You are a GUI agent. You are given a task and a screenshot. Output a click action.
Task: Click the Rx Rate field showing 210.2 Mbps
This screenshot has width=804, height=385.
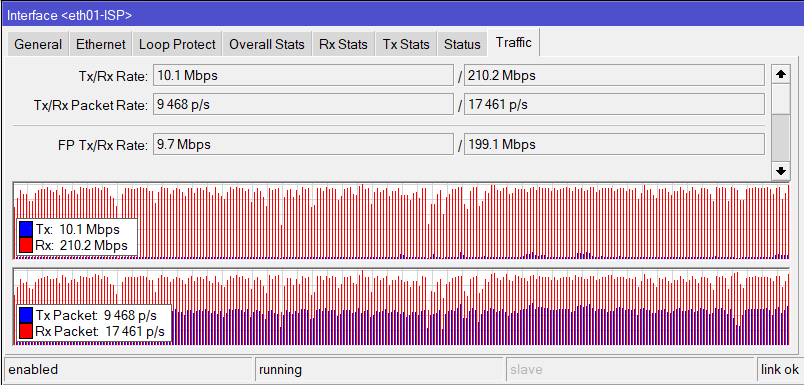(614, 75)
